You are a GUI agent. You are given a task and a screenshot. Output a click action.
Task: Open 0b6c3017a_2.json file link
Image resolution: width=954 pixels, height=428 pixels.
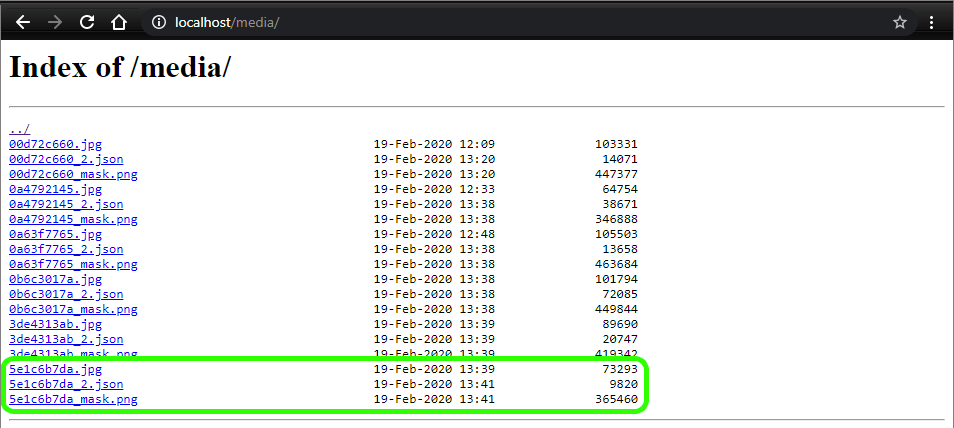click(x=66, y=295)
